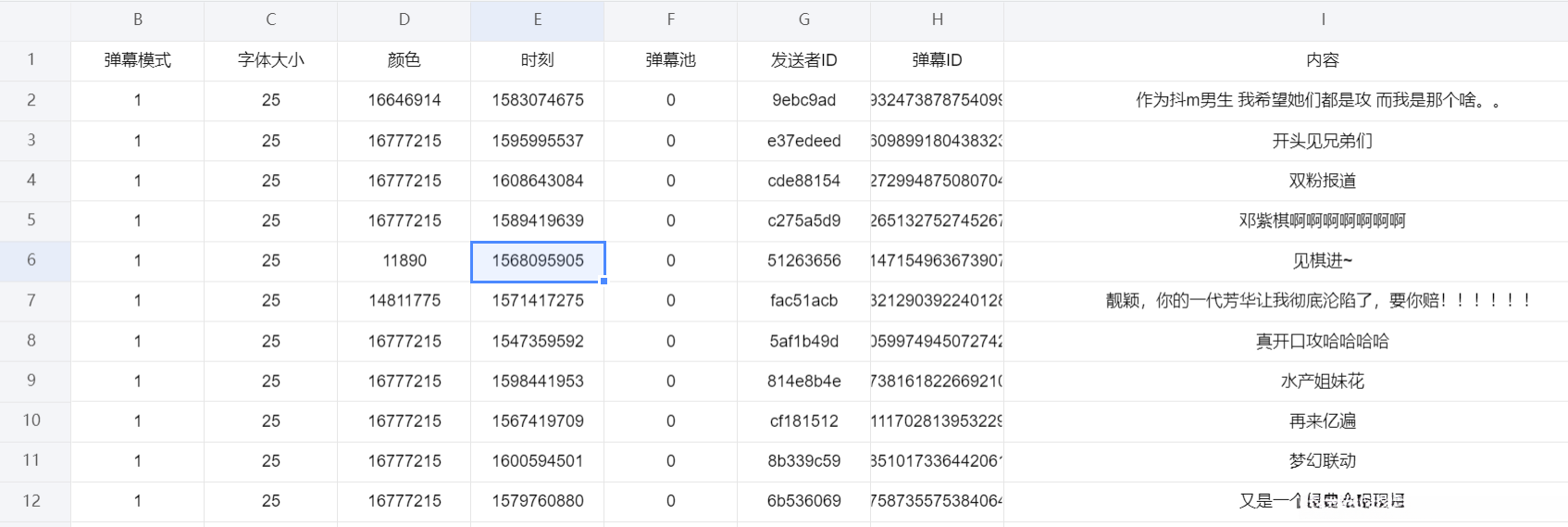Screen dimensions: 1568x527
Task: Select the sender ID cell "fac51acb"
Action: [803, 301]
